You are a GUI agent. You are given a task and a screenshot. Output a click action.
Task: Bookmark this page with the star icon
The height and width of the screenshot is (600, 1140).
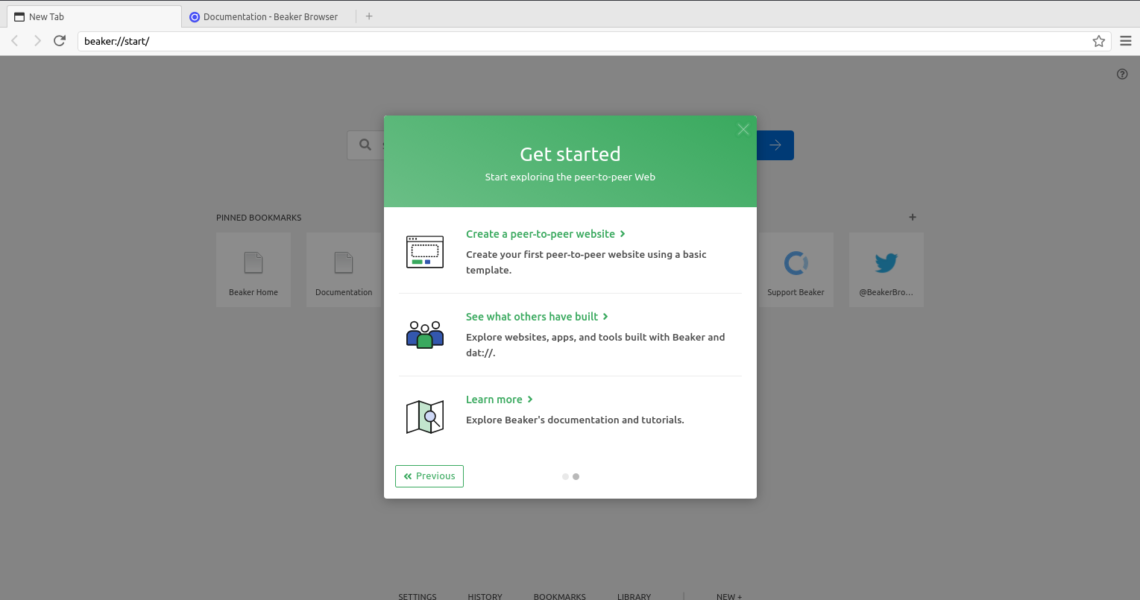pos(1099,41)
